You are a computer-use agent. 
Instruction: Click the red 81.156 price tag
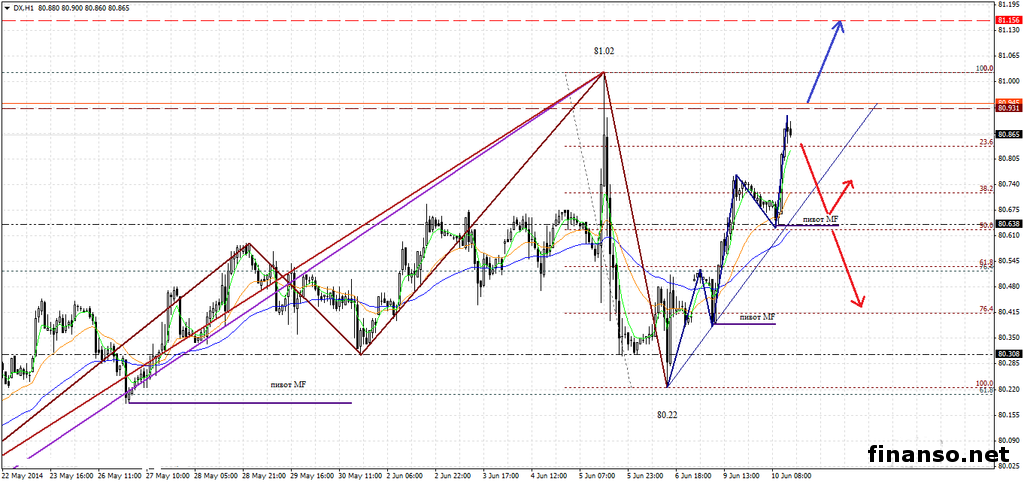1008,20
